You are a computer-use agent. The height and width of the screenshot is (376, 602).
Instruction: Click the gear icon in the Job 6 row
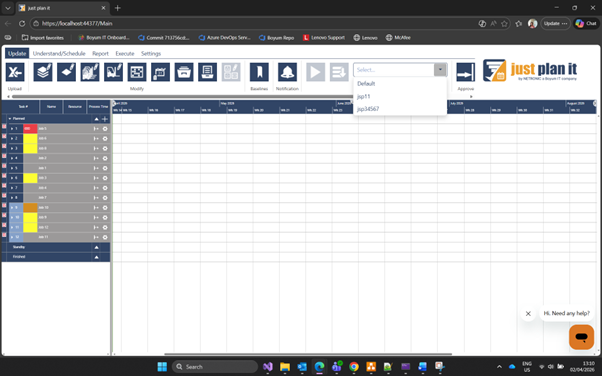[105, 138]
